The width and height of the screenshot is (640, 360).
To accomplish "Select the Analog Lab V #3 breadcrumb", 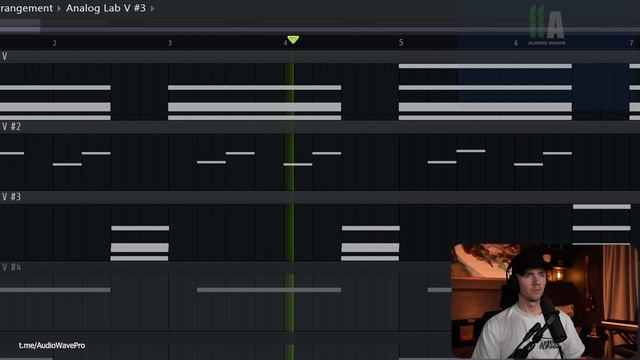I will 106,8.
